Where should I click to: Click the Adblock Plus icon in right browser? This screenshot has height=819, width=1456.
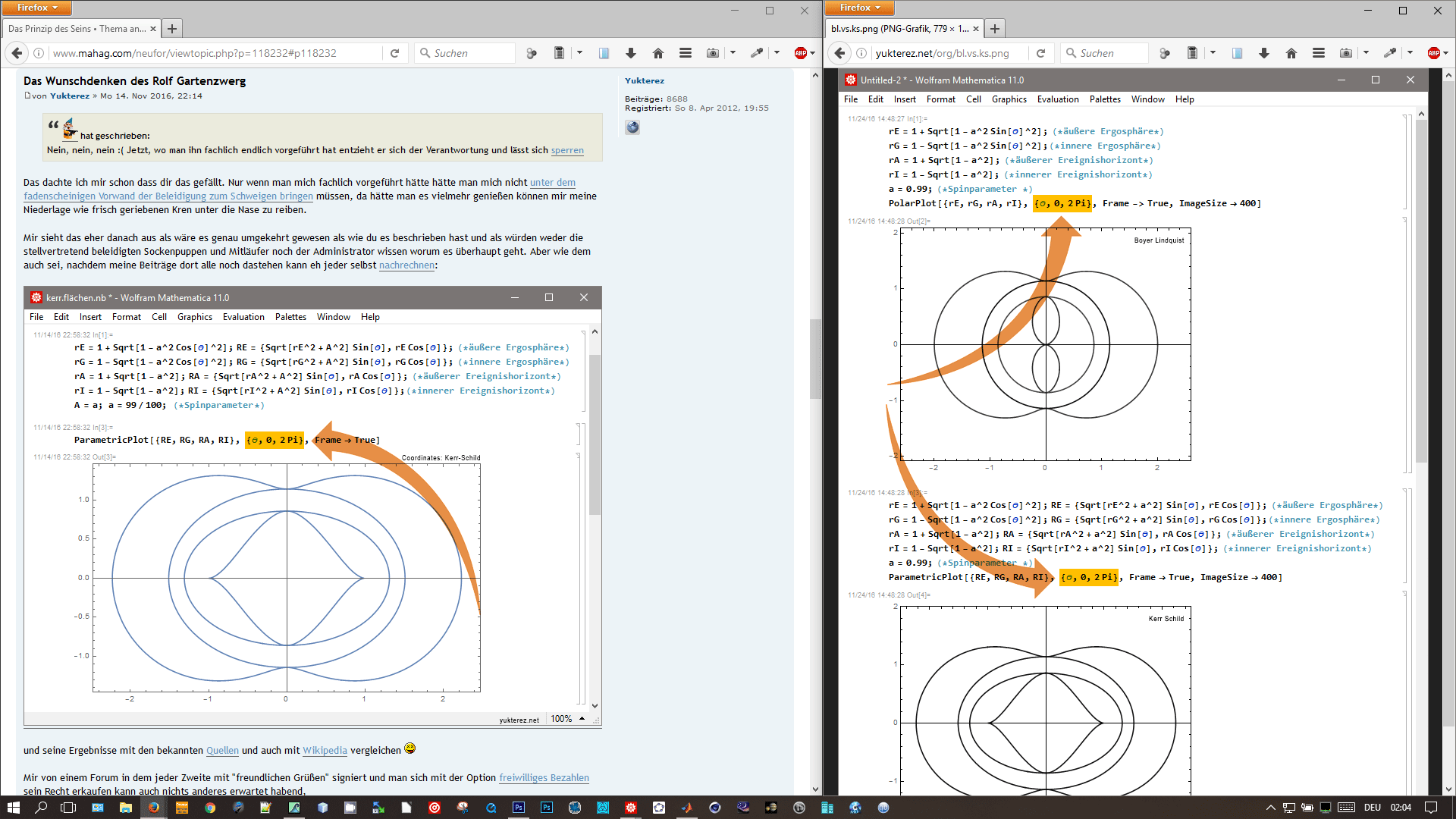click(x=1433, y=53)
